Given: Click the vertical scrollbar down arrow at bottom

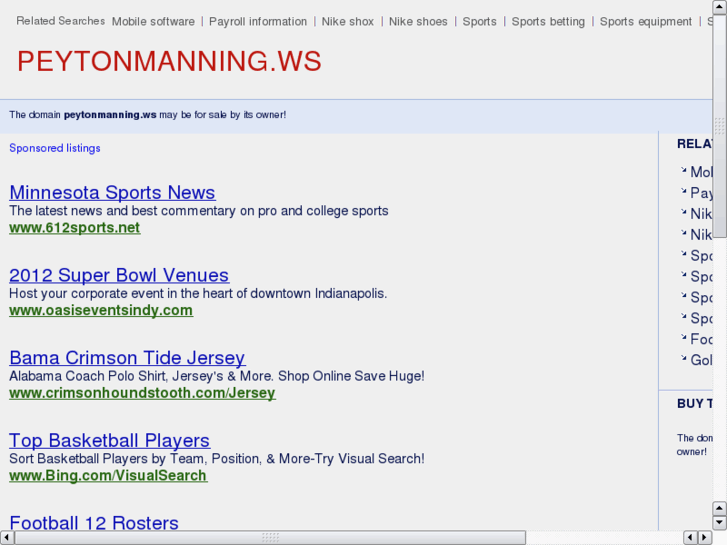Looking at the screenshot, I should click(719, 523).
